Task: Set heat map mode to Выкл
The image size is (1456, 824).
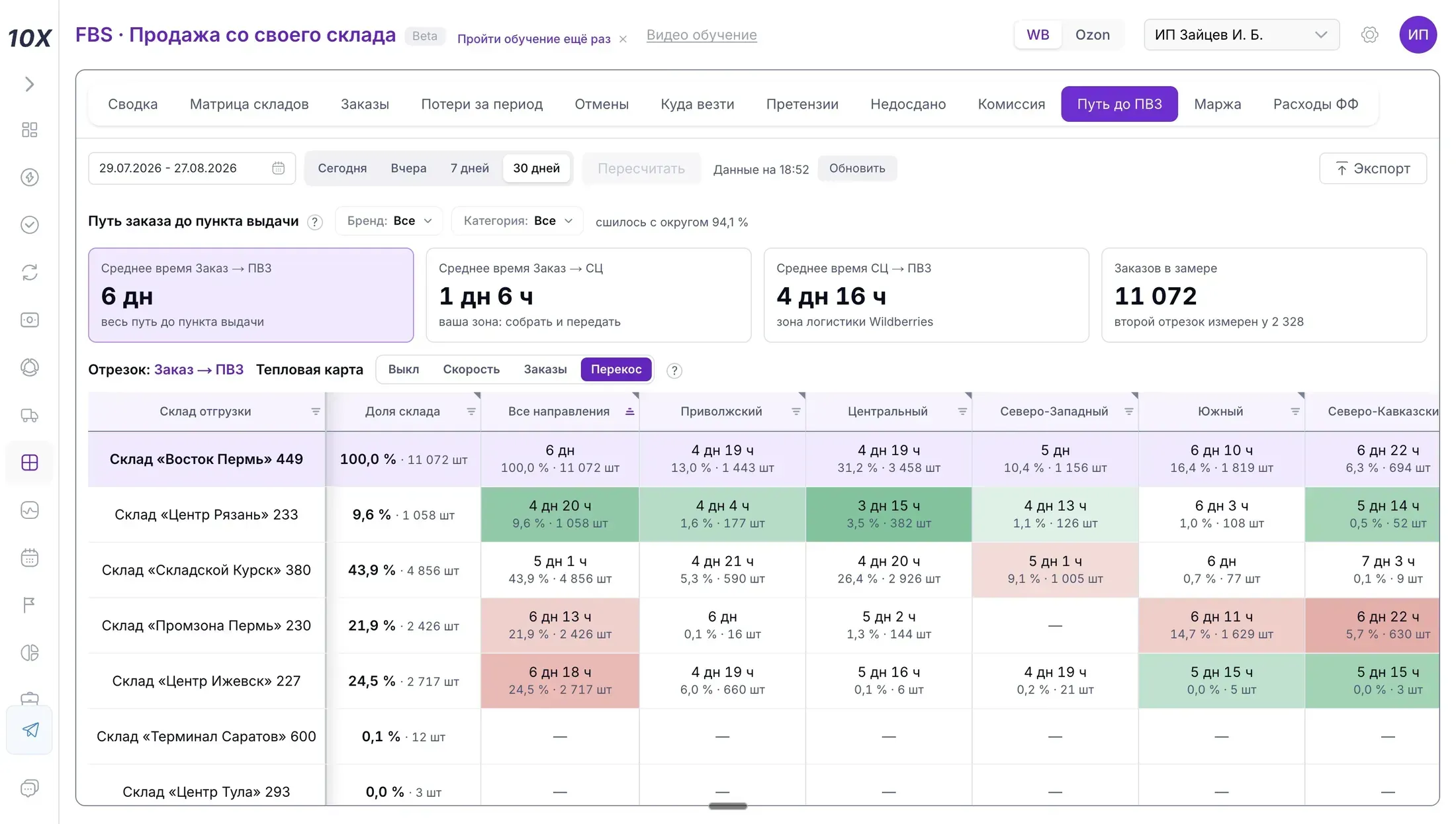Action: pos(403,369)
